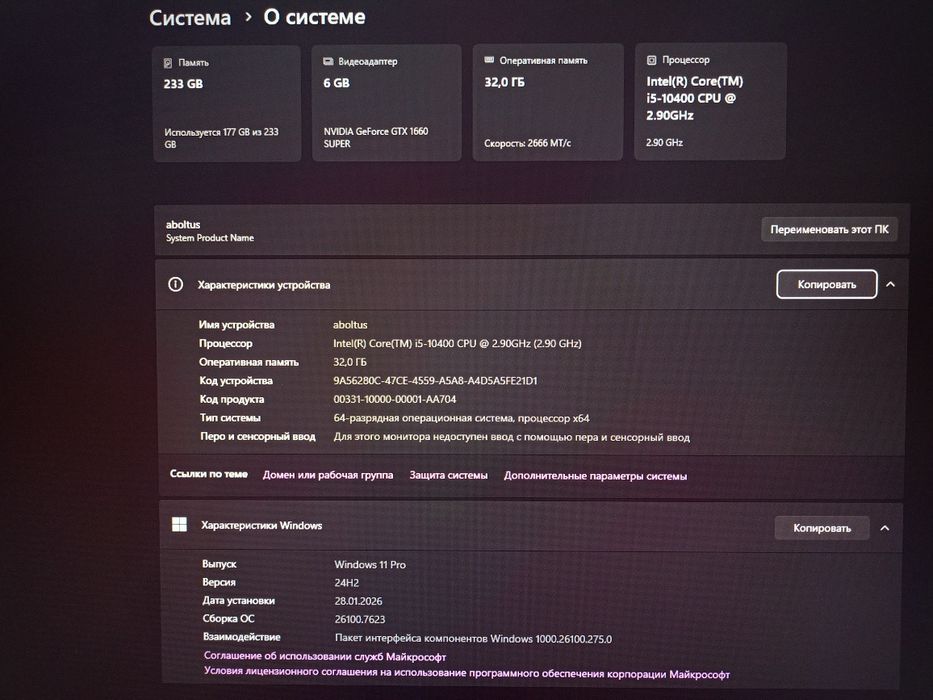The image size is (933, 700).
Task: Click Используется 177 GB из 233 GB text
Action: coord(221,138)
